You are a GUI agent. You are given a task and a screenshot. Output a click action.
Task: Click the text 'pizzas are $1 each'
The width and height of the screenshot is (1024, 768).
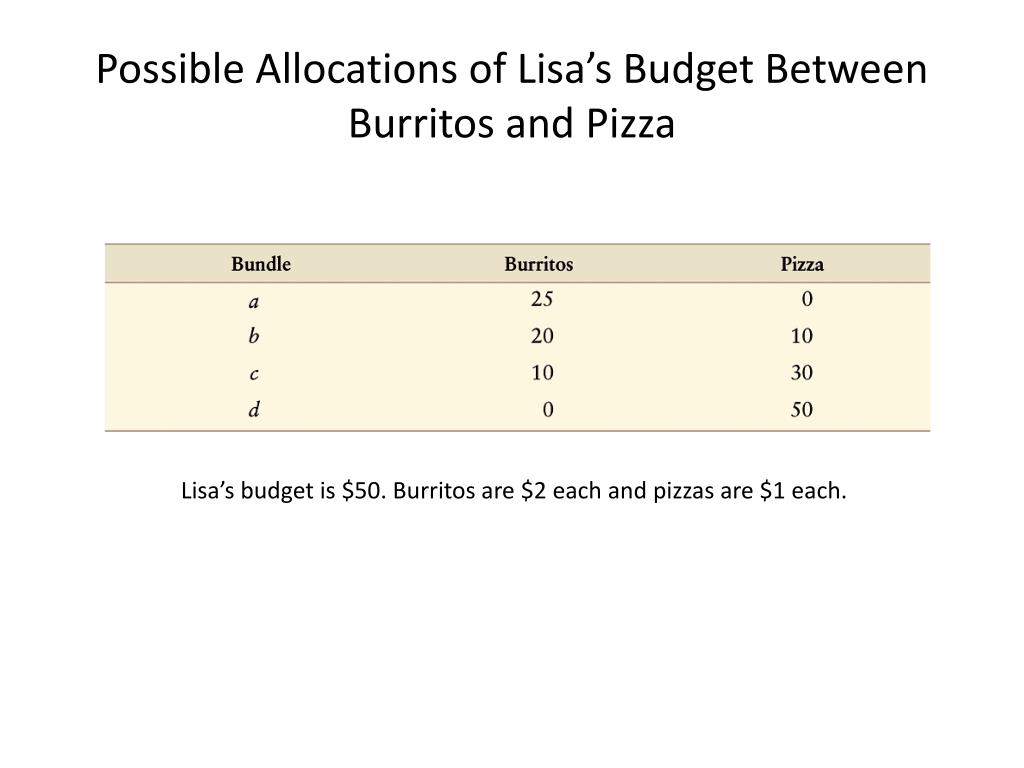coord(750,490)
